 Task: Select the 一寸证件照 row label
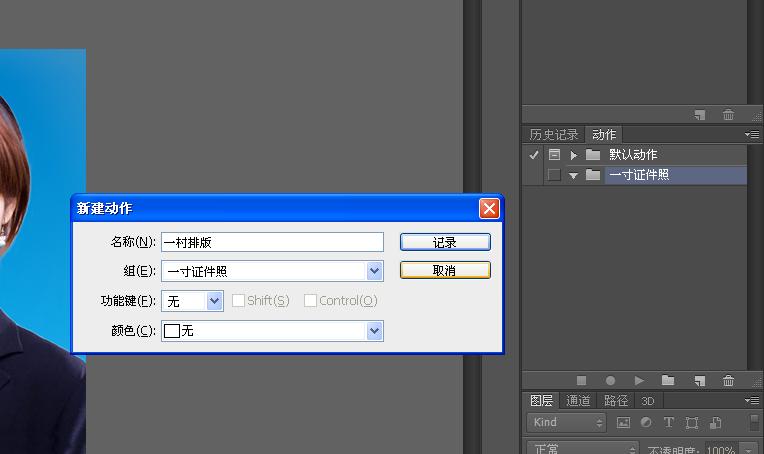point(639,175)
